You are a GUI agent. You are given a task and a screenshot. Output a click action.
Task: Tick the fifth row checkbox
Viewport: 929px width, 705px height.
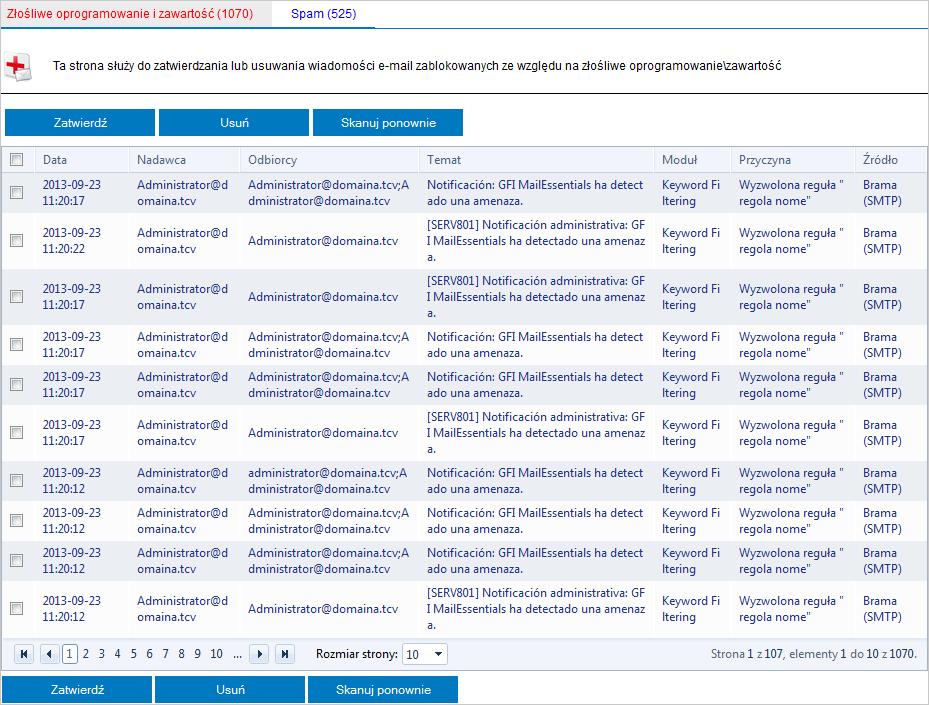17,384
